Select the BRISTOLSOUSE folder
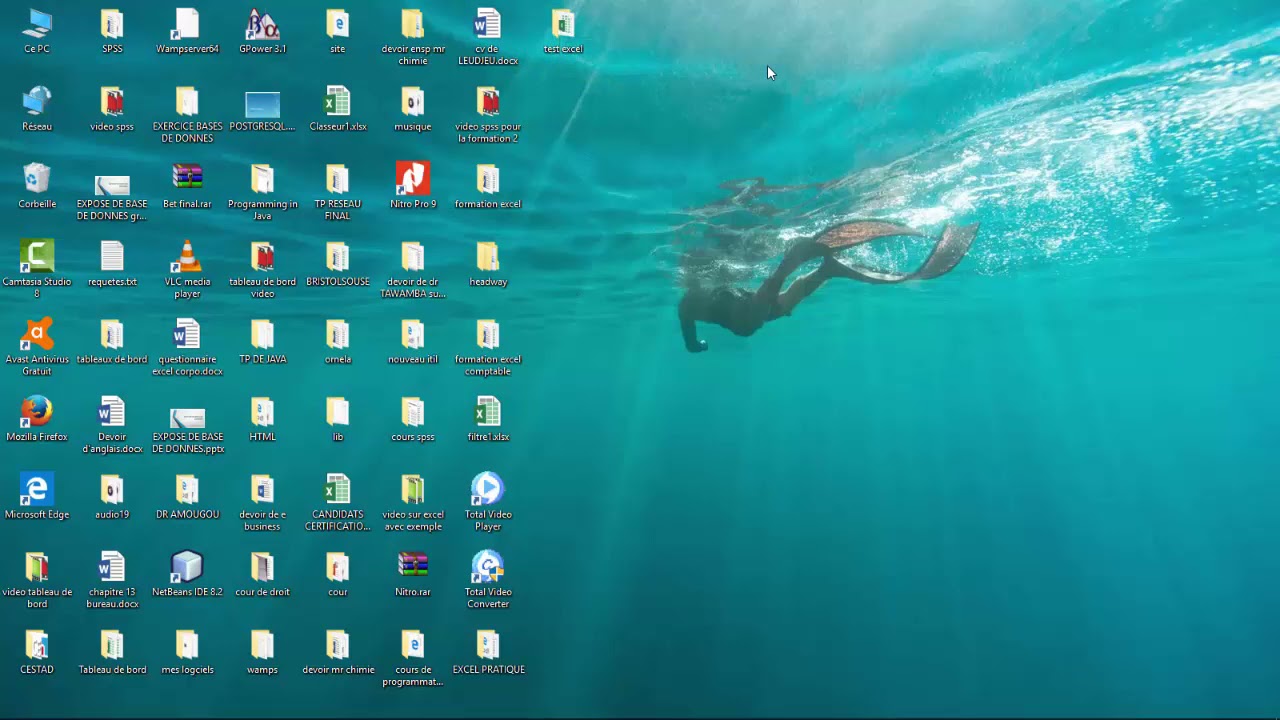 pyautogui.click(x=337, y=264)
